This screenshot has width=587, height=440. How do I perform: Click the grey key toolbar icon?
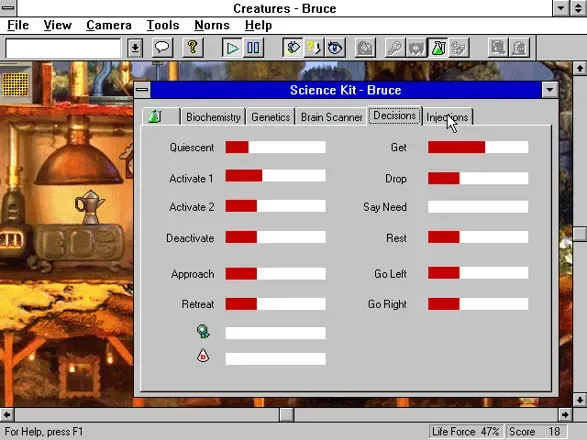point(395,48)
